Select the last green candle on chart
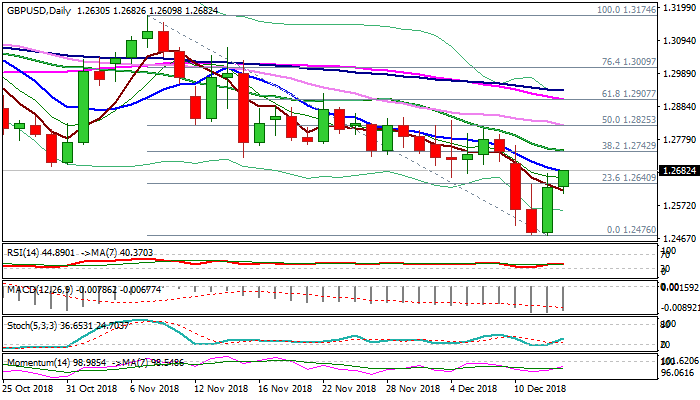Screen dimensions: 700x400 click(x=564, y=177)
